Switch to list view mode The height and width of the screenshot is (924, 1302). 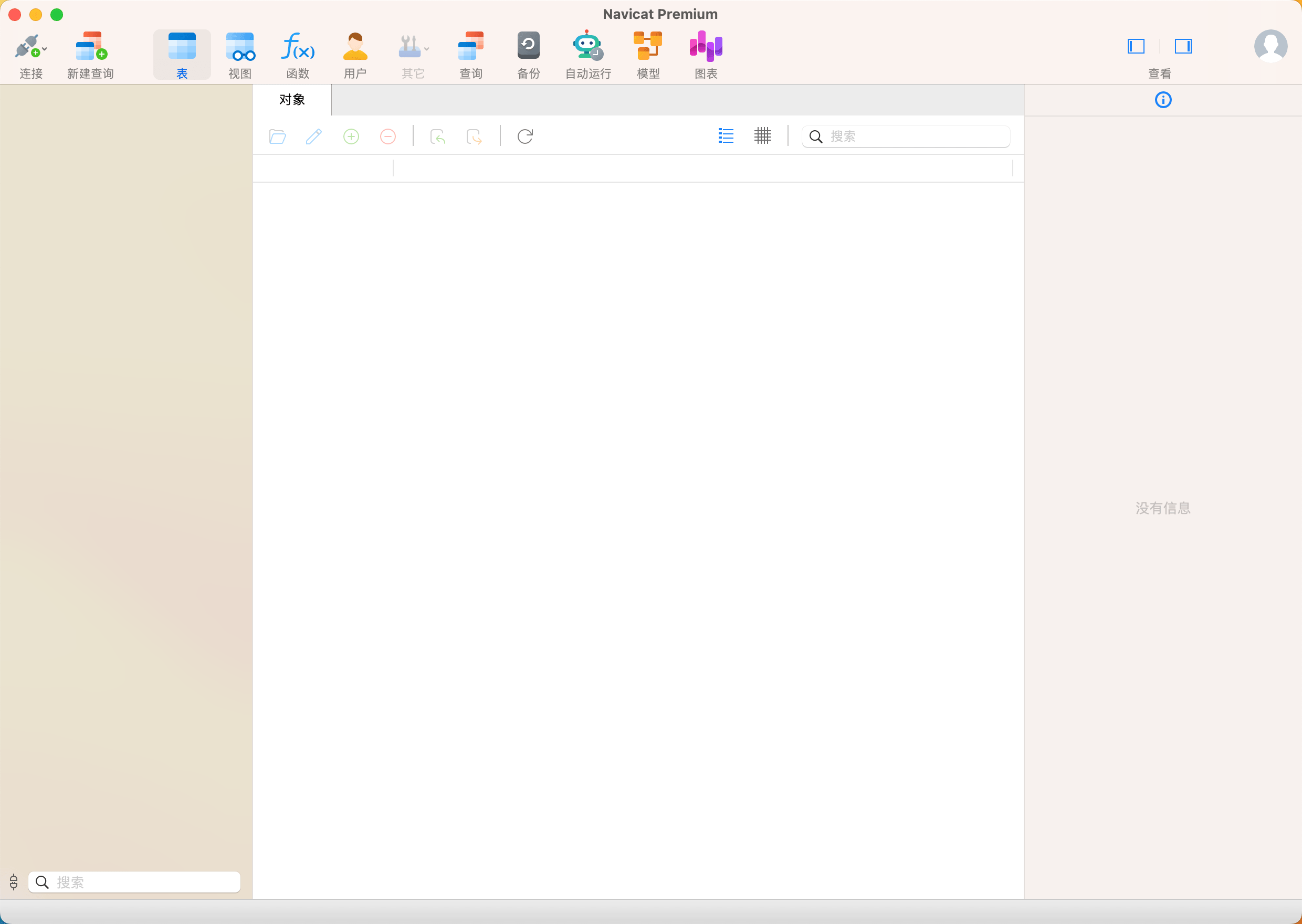click(x=726, y=135)
